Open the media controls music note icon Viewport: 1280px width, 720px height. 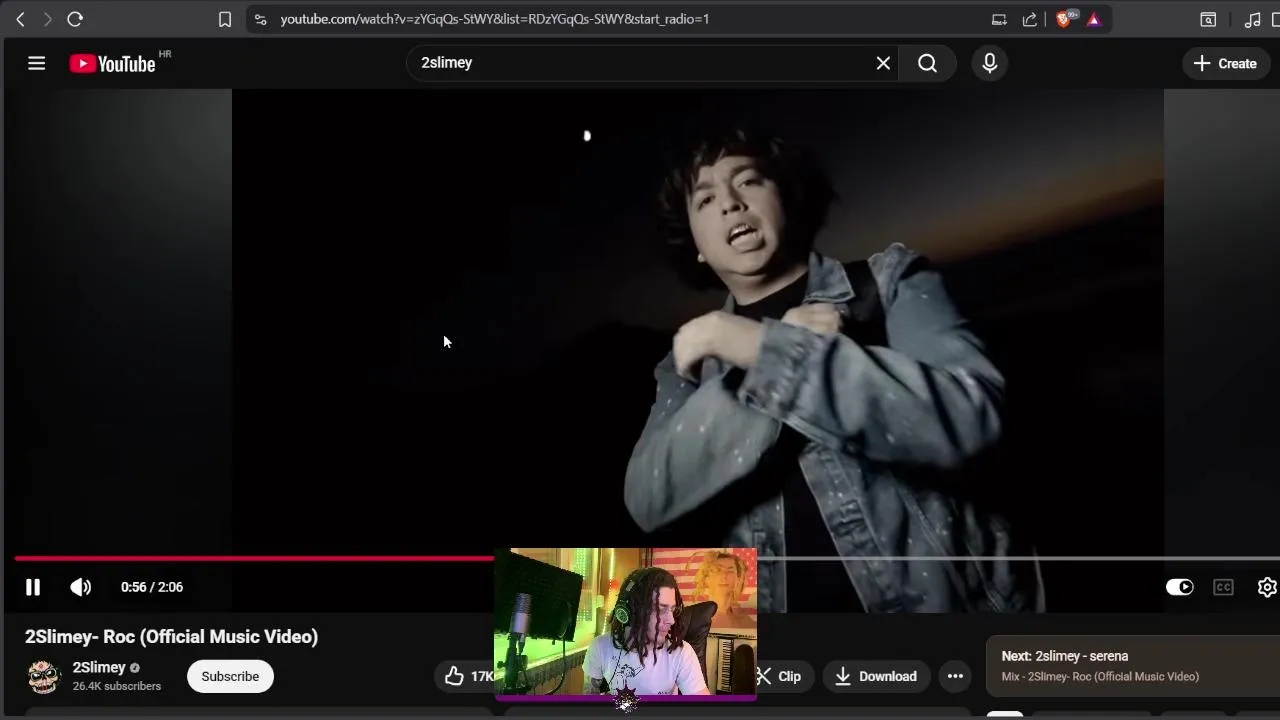click(x=1252, y=19)
